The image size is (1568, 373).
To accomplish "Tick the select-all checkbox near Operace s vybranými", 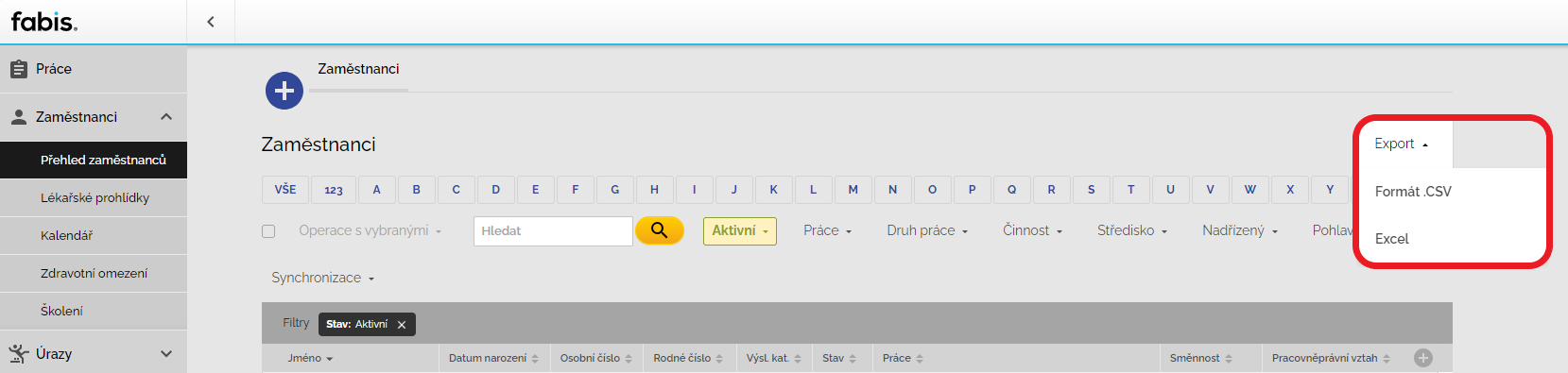I will coord(268,230).
